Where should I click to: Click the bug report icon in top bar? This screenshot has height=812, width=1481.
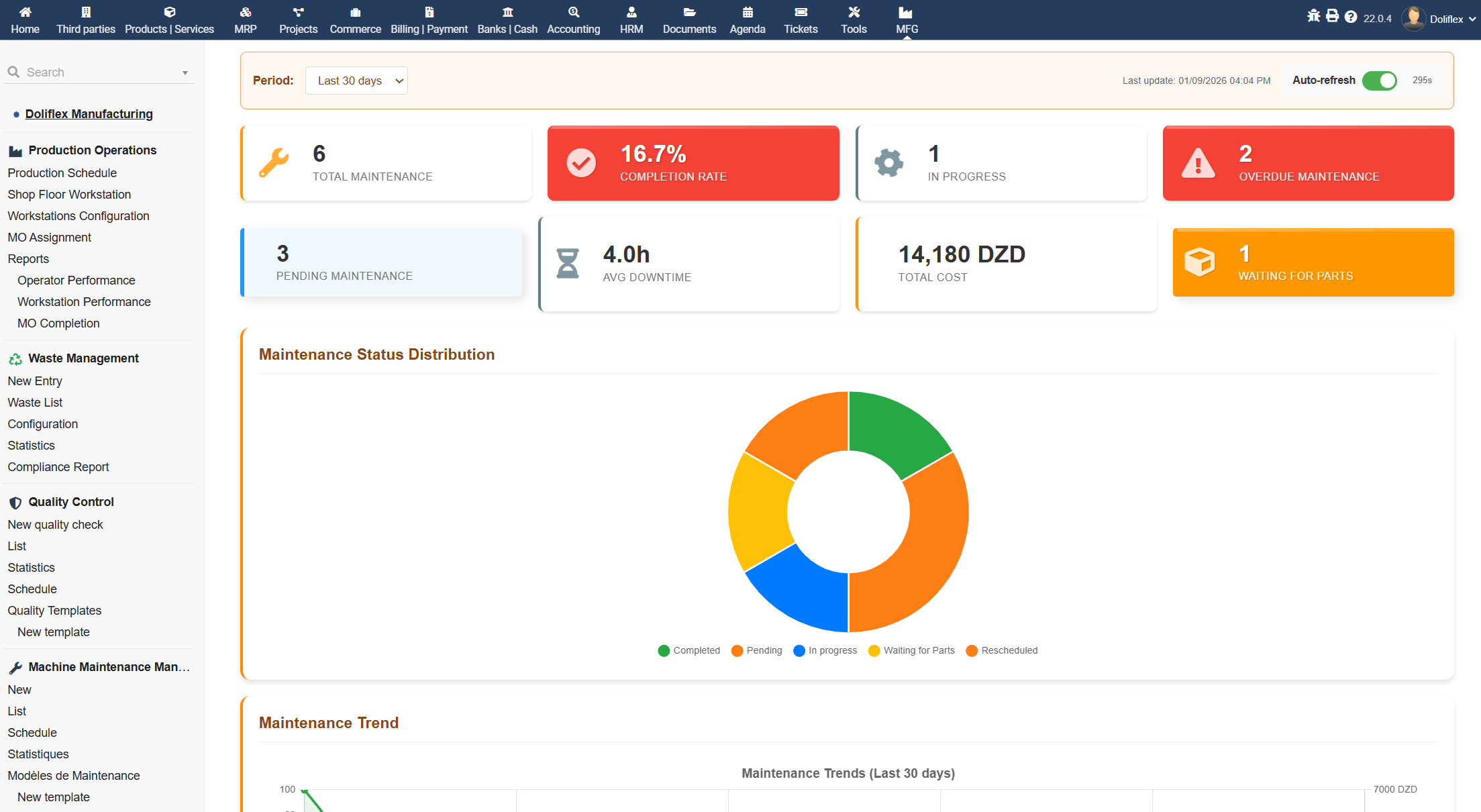[1313, 16]
